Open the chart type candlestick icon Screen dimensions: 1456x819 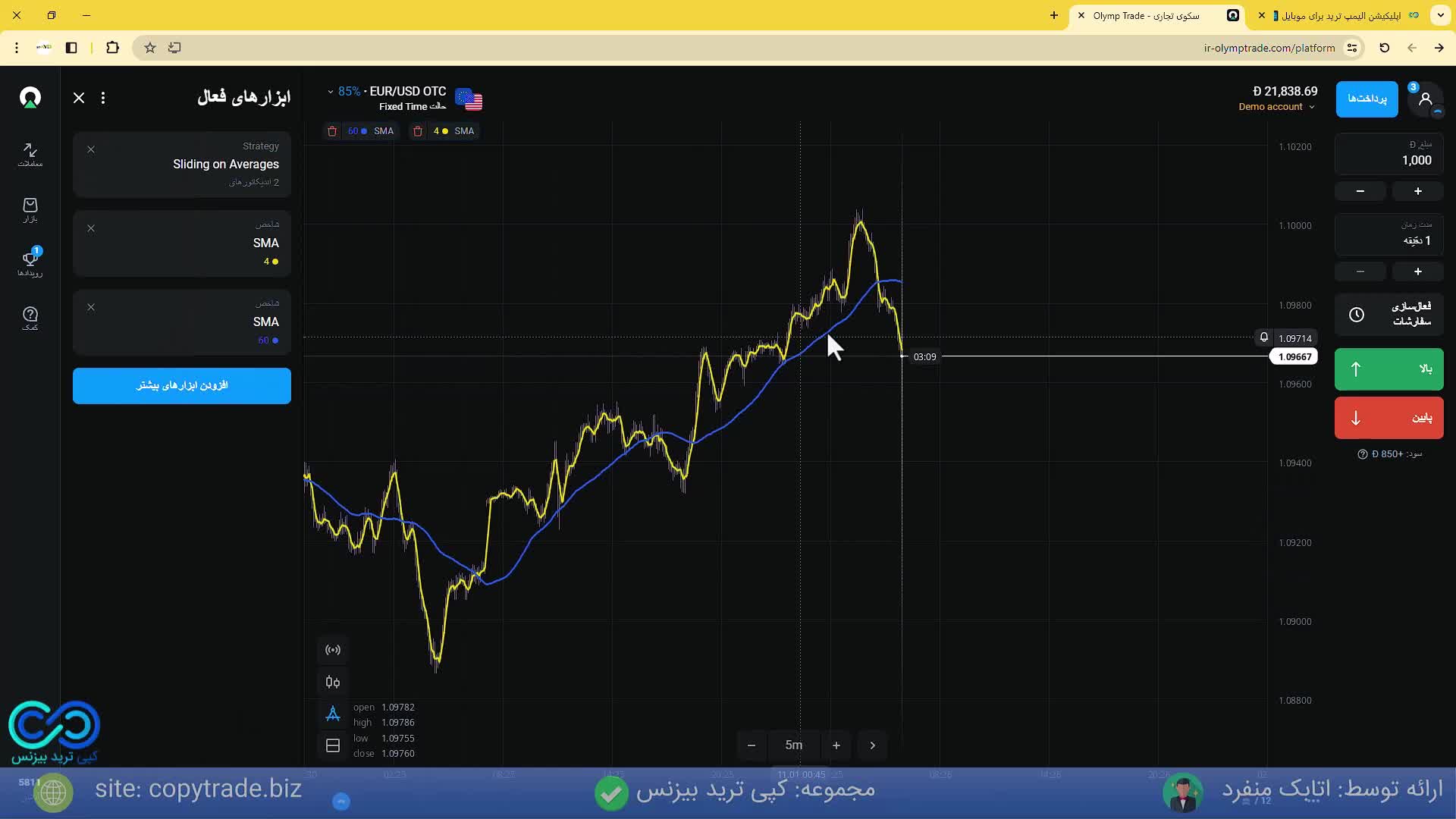[x=332, y=682]
